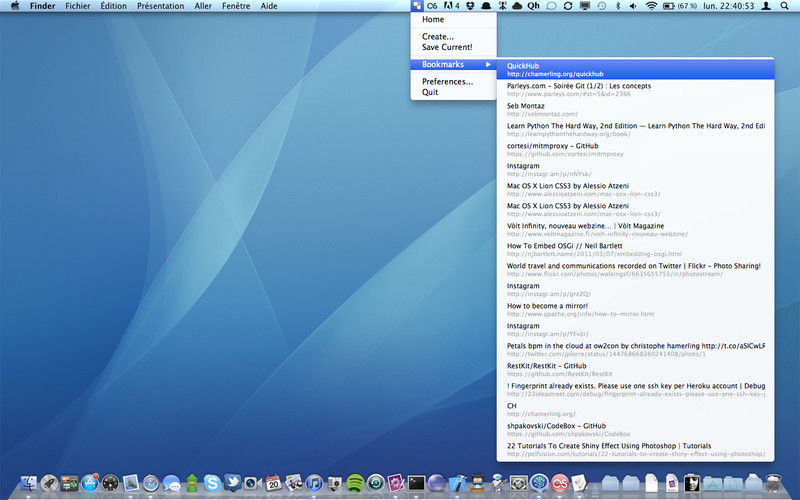800x500 pixels.
Task: Open the Édition menu
Action: [113, 6]
